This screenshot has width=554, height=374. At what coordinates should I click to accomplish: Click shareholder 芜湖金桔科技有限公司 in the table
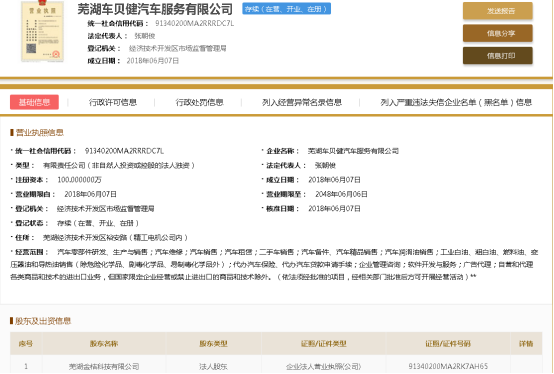104,367
